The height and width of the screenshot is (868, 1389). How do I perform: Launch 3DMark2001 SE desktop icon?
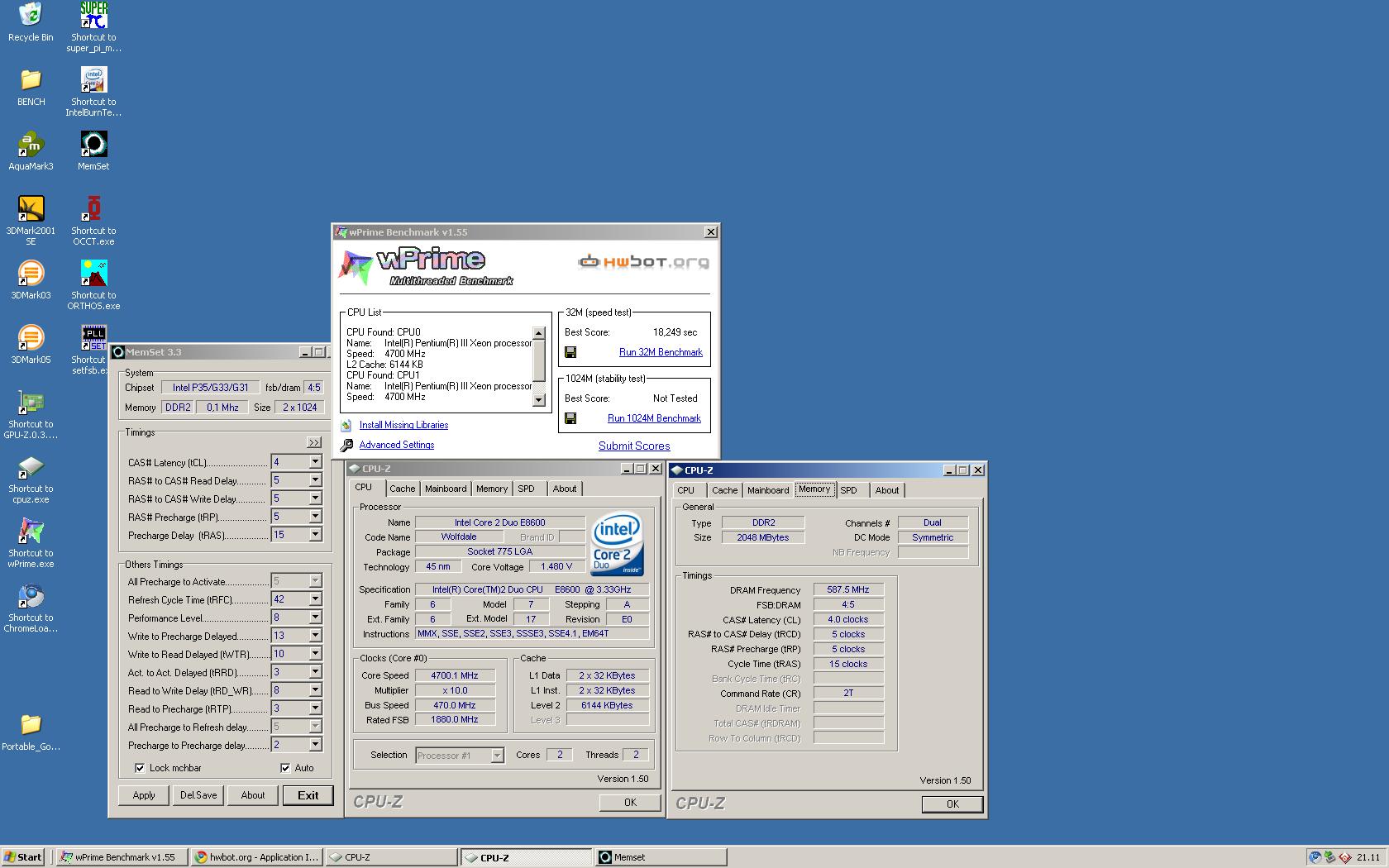click(x=31, y=208)
